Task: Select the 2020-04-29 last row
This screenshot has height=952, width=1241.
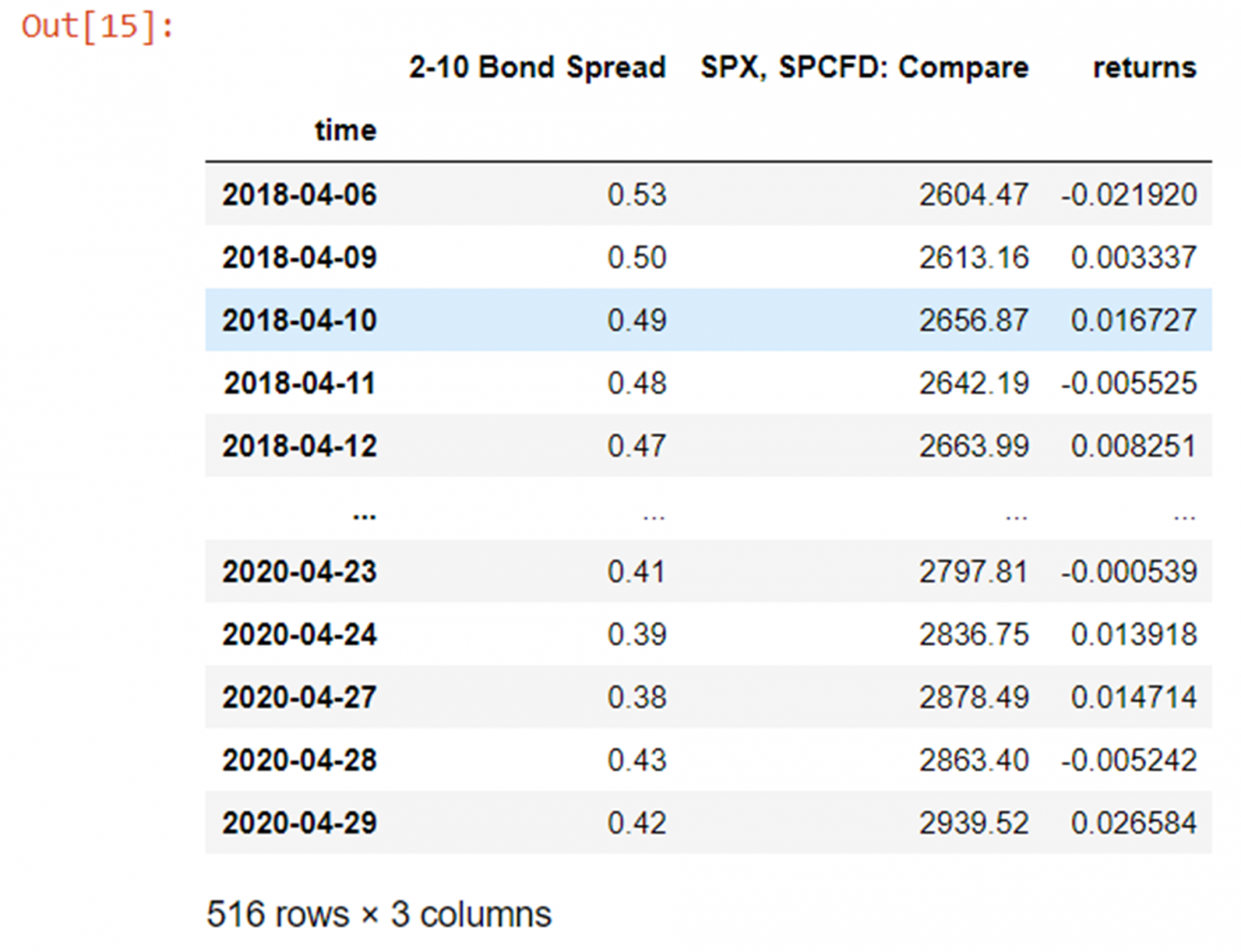Action: coord(709,823)
